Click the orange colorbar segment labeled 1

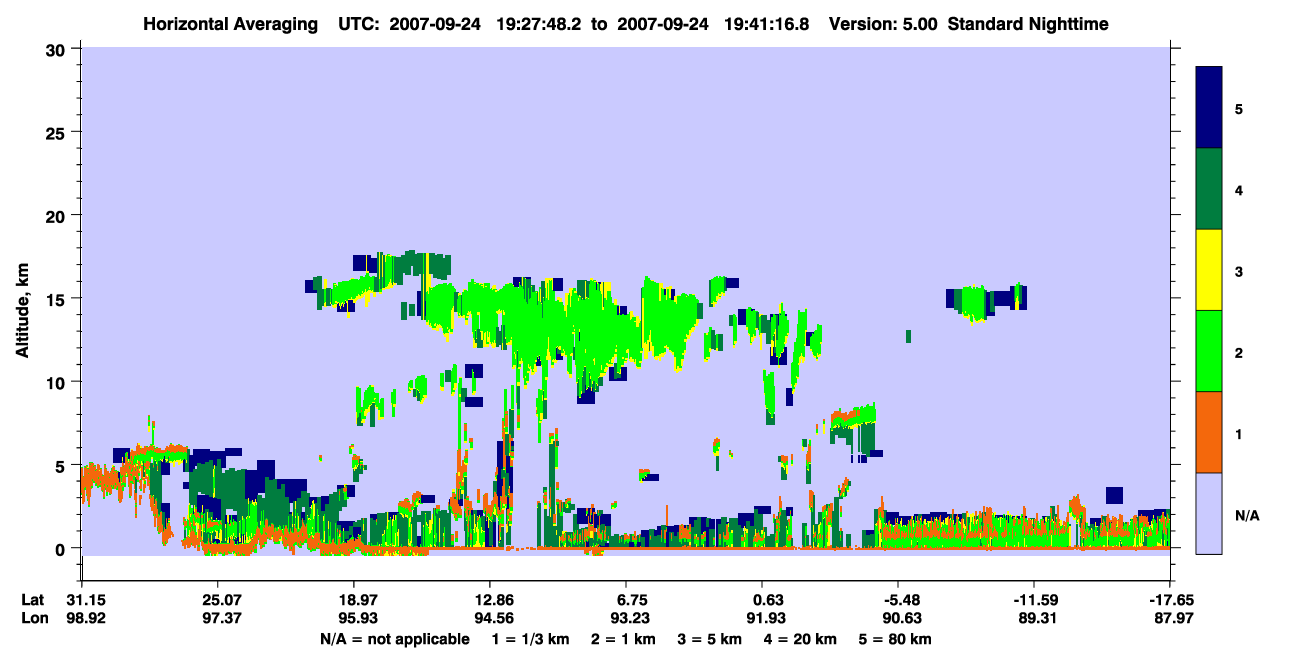tap(1209, 432)
